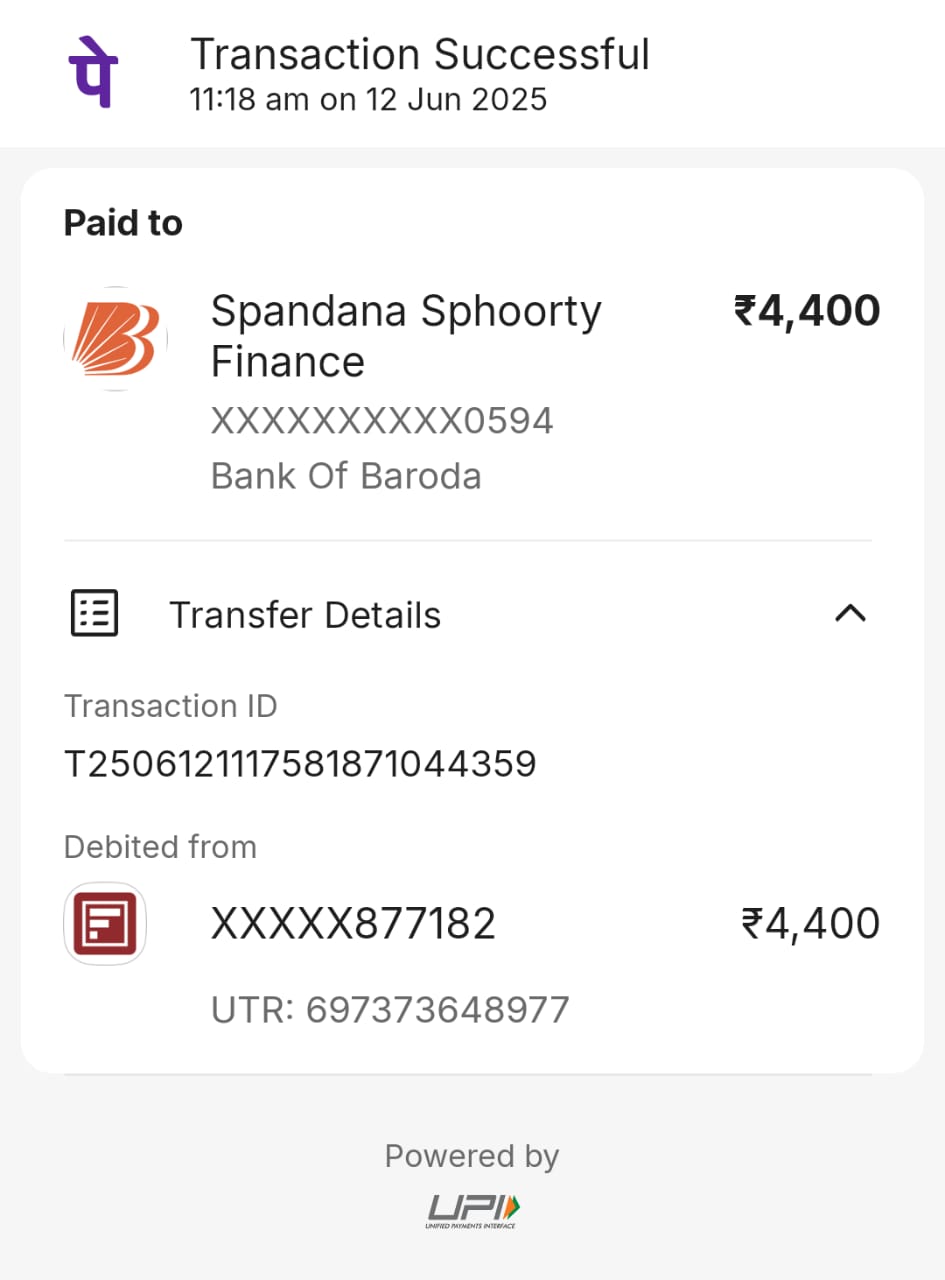Tap the debited amount ₹4,400
Viewport: 945px width, 1280px height.
810,923
